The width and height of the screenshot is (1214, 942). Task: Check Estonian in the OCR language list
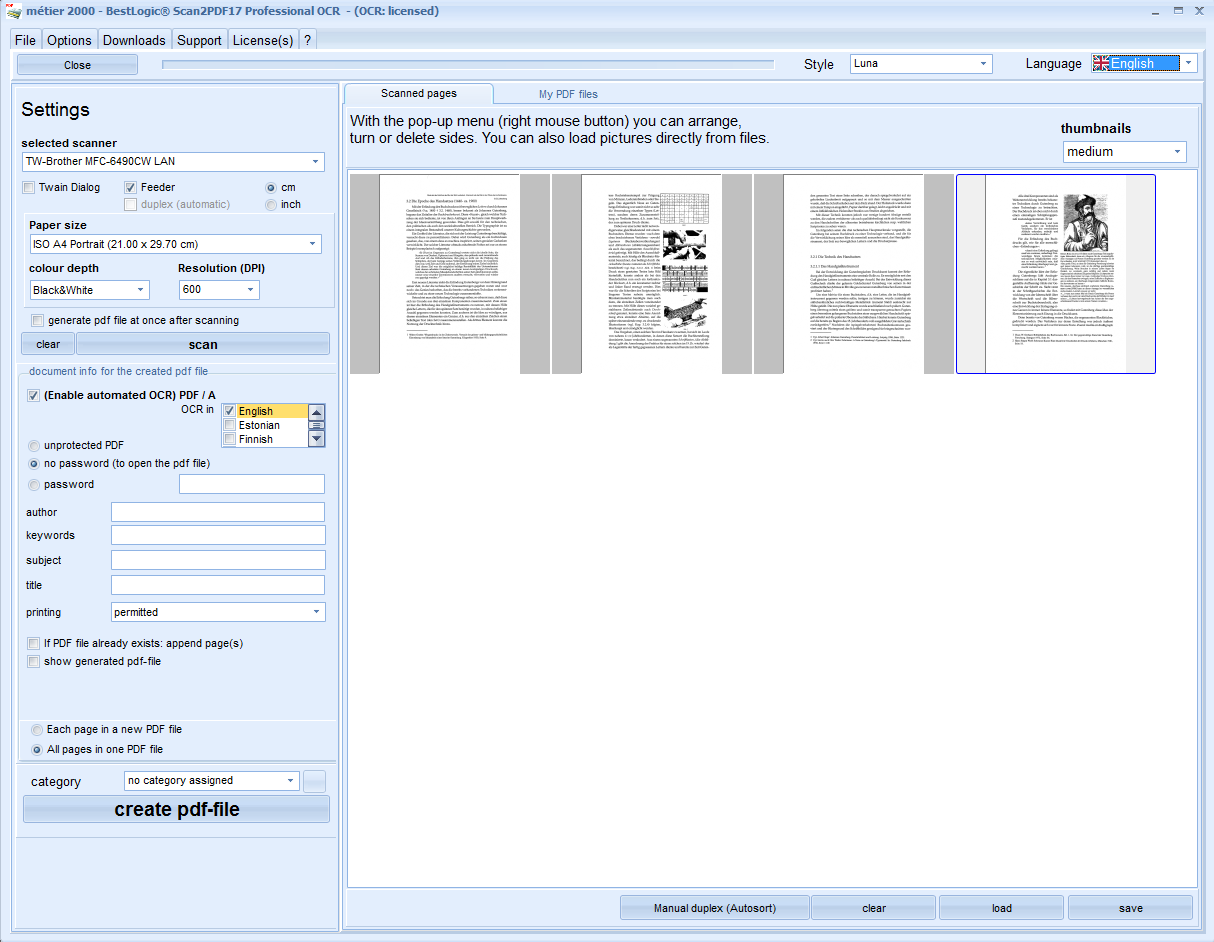[230, 425]
